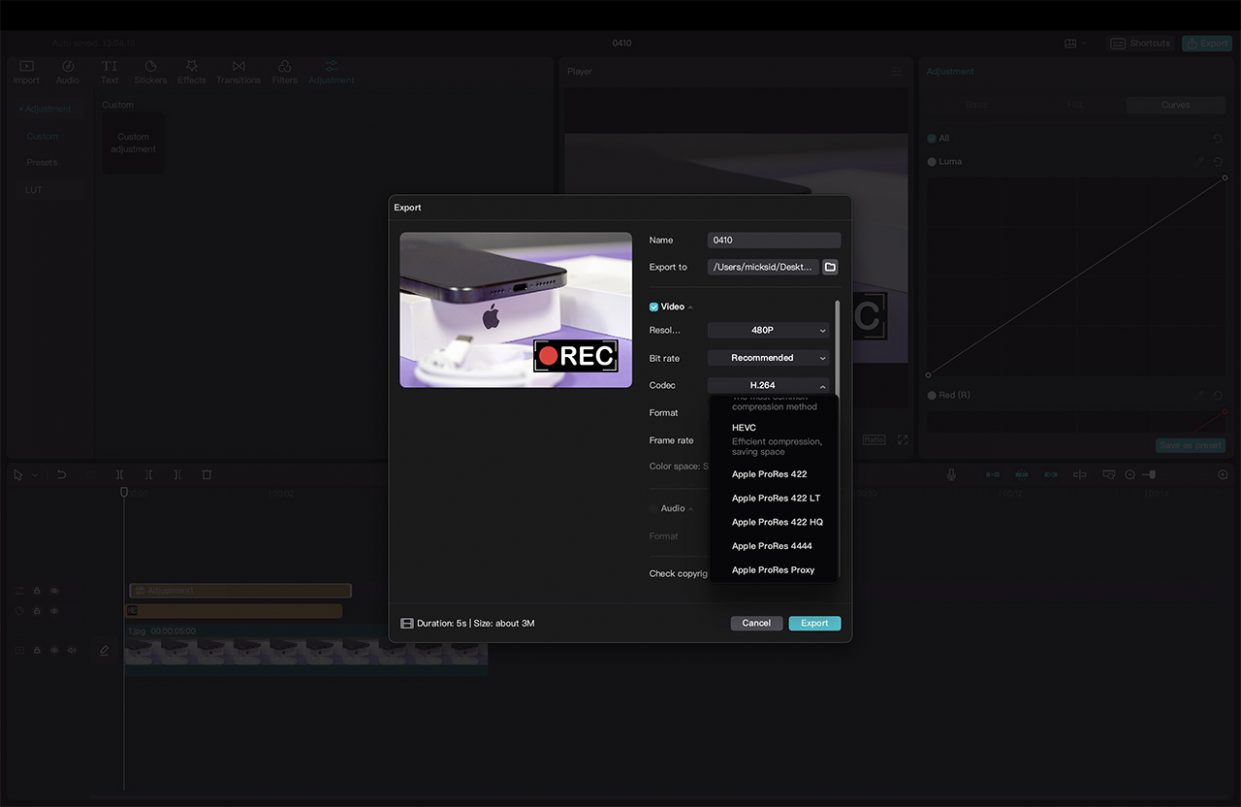
Task: Click Export button in top-right of editor
Action: pos(1207,44)
